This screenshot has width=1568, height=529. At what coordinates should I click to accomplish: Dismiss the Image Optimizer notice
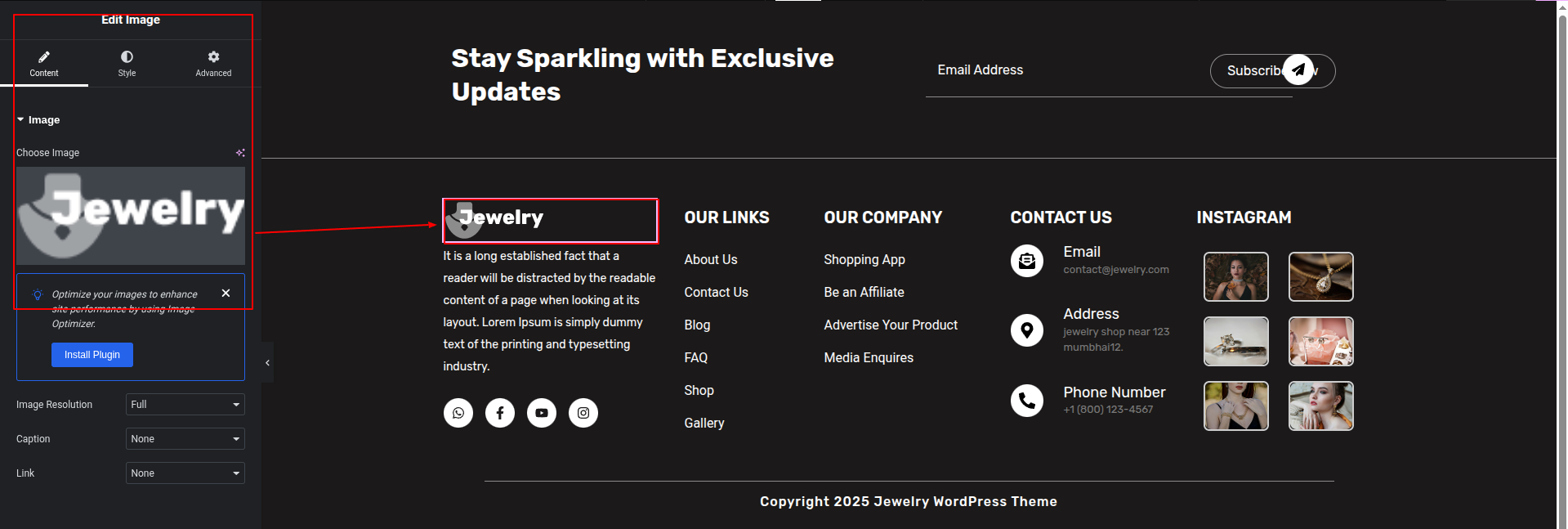pyautogui.click(x=226, y=293)
